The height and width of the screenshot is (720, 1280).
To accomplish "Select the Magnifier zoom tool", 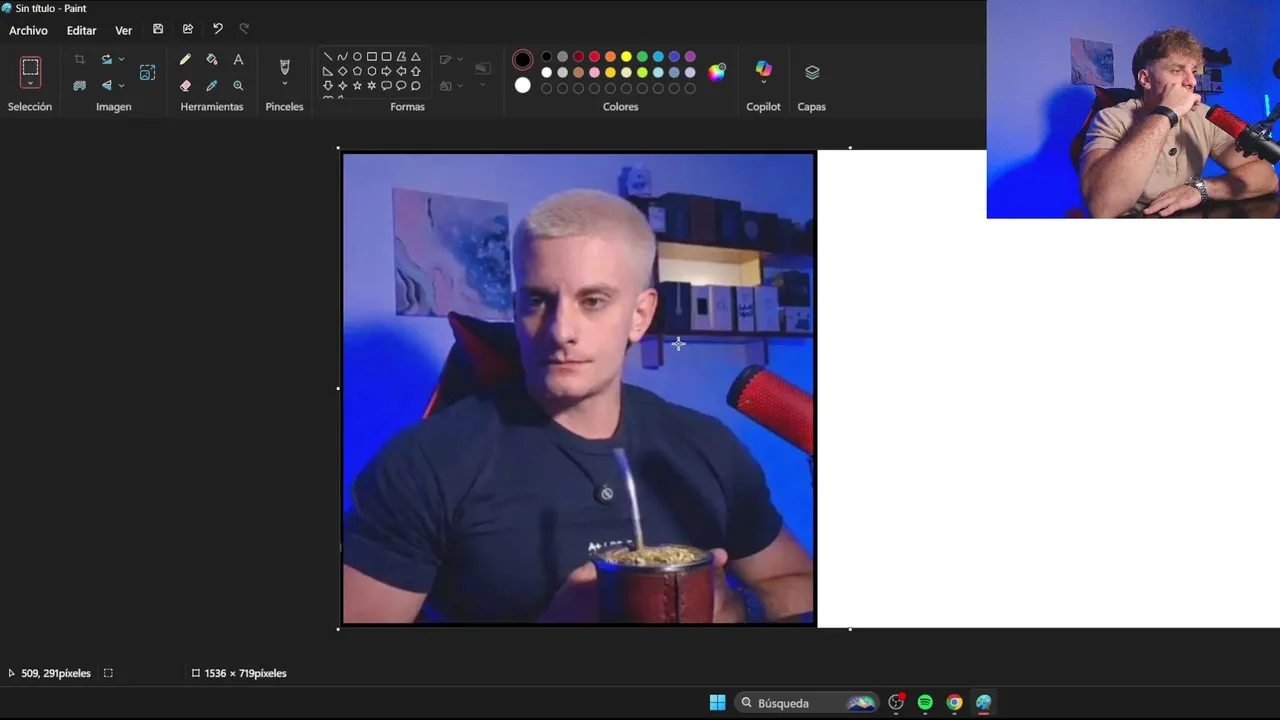I will coord(238,86).
